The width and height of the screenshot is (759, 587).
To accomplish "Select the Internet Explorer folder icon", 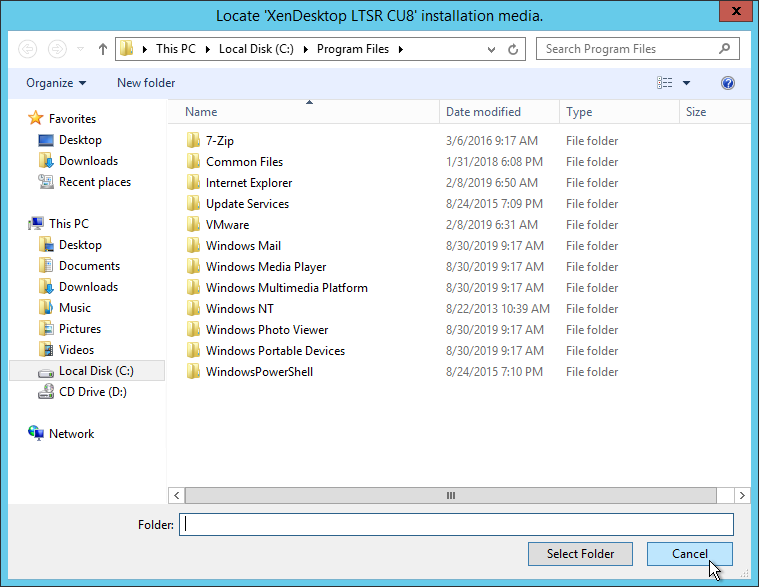I will 193,182.
